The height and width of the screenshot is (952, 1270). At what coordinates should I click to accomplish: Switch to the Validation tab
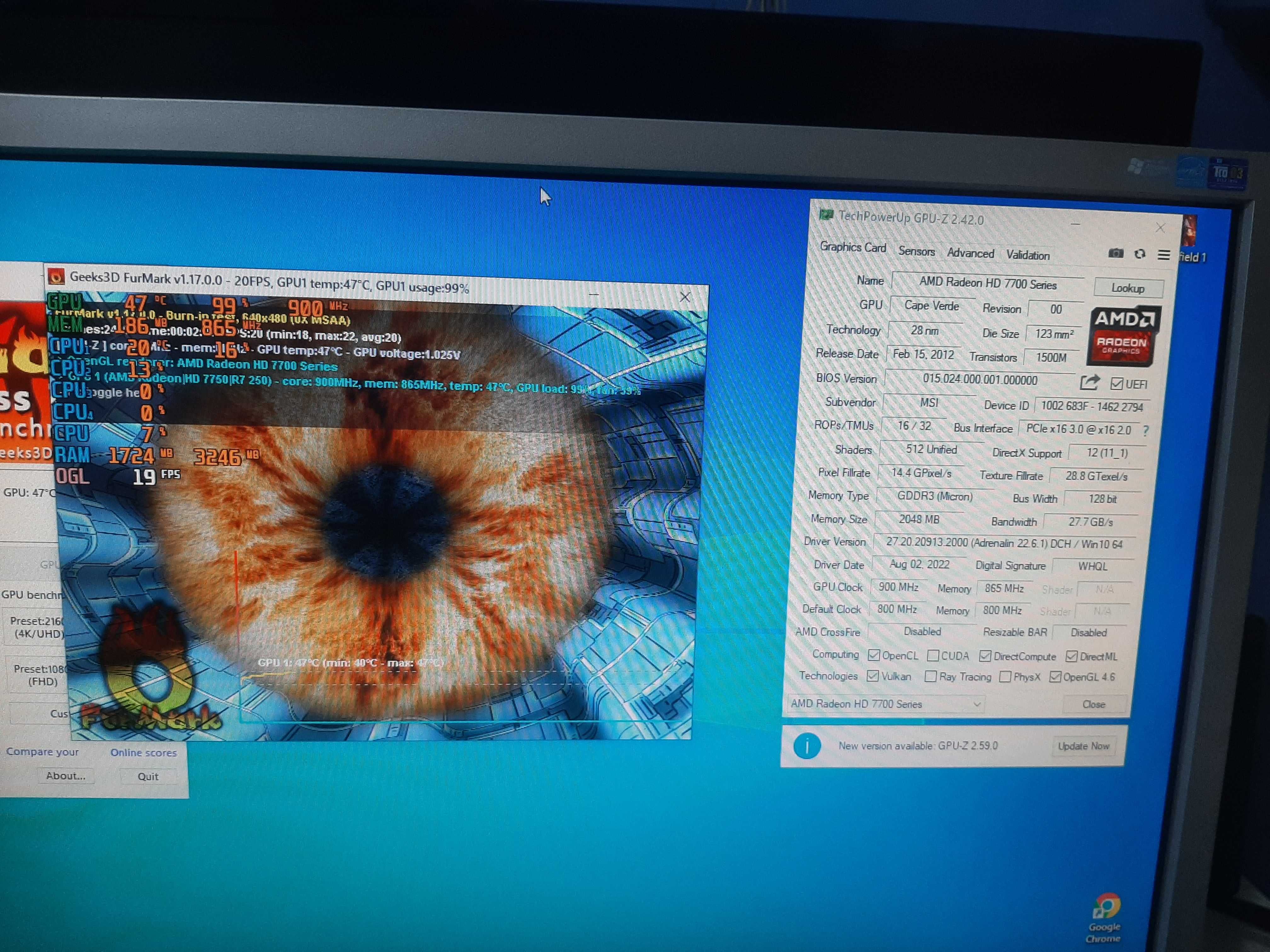click(x=1028, y=255)
